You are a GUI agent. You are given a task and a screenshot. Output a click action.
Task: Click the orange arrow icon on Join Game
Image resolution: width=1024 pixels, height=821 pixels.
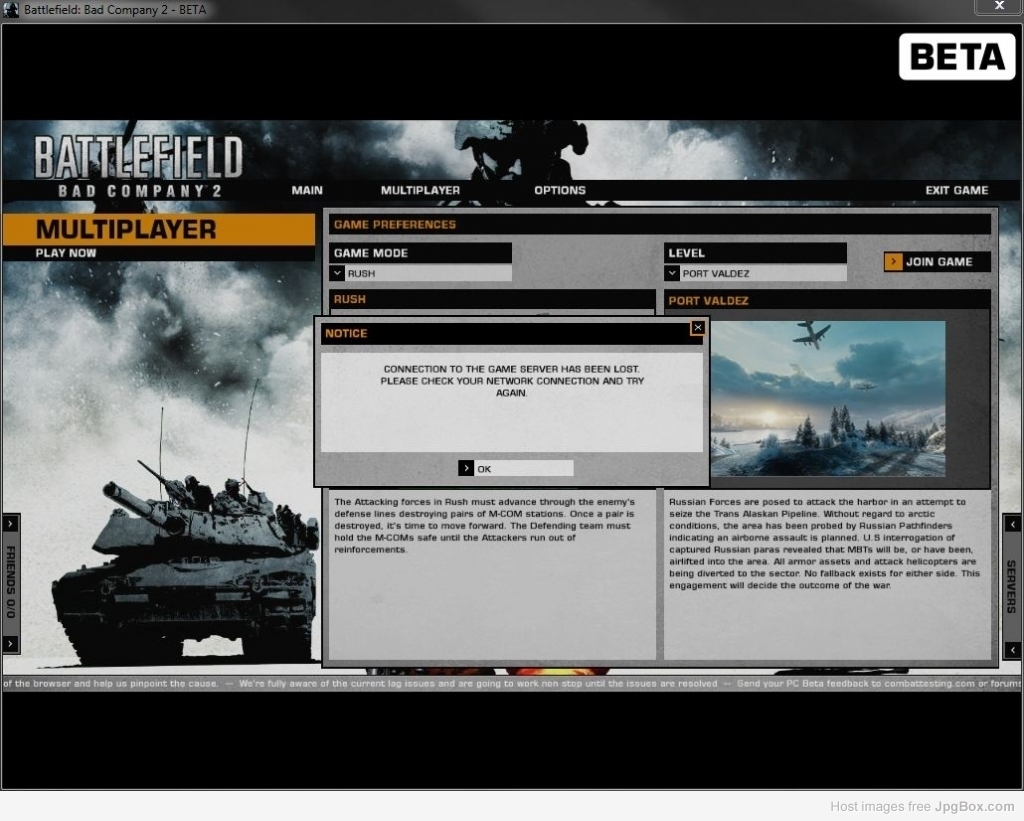coord(893,262)
